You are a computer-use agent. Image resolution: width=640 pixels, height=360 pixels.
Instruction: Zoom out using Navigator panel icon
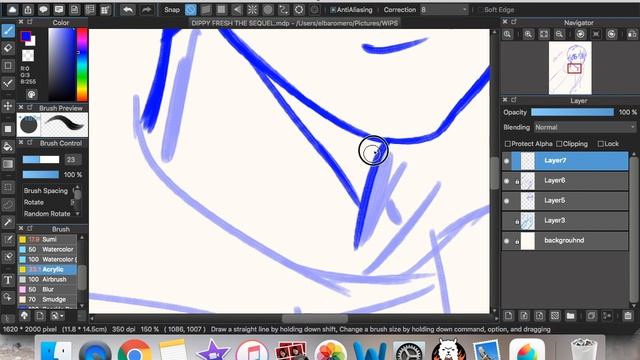[x=559, y=34]
